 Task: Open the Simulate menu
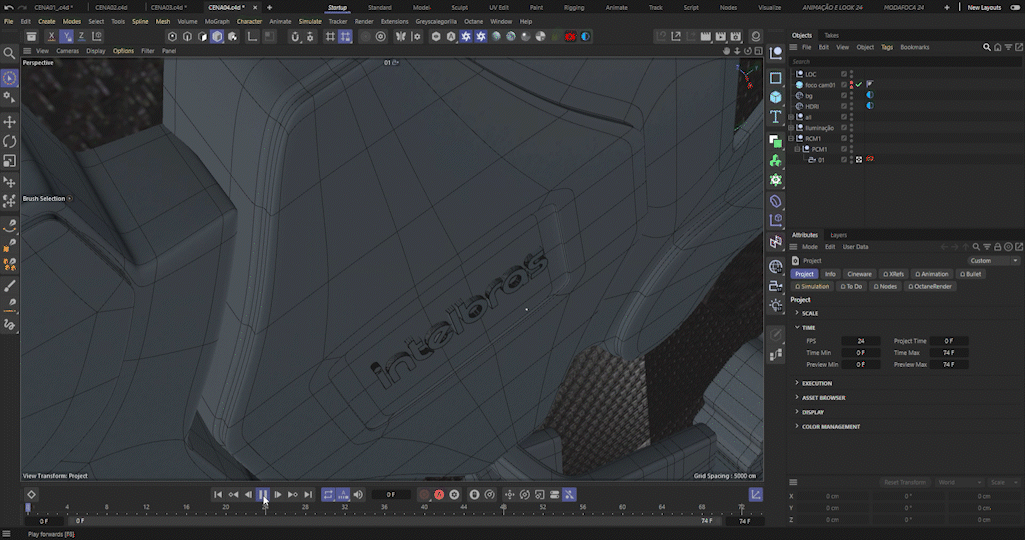(310, 22)
